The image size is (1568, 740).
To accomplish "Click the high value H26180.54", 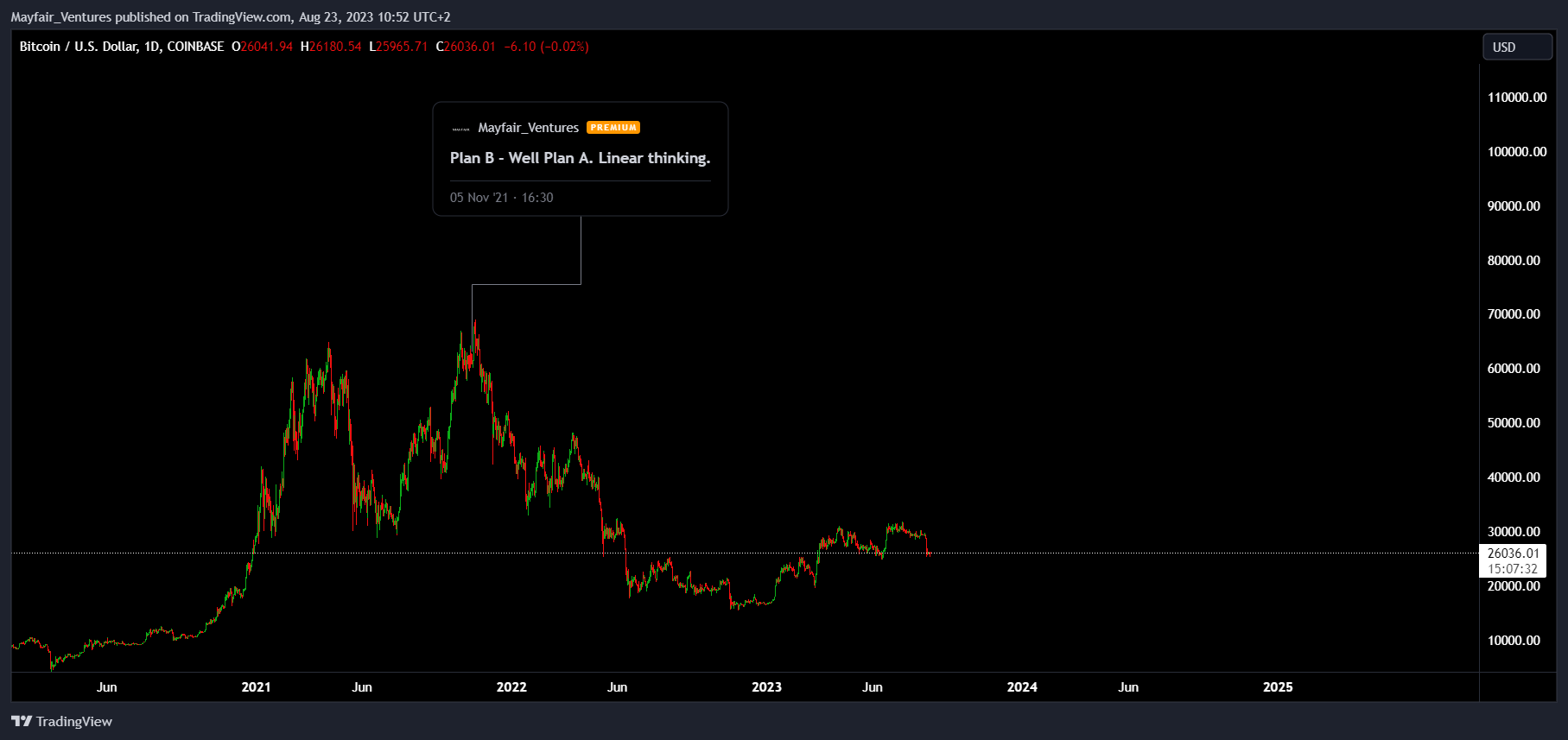I will (x=331, y=47).
